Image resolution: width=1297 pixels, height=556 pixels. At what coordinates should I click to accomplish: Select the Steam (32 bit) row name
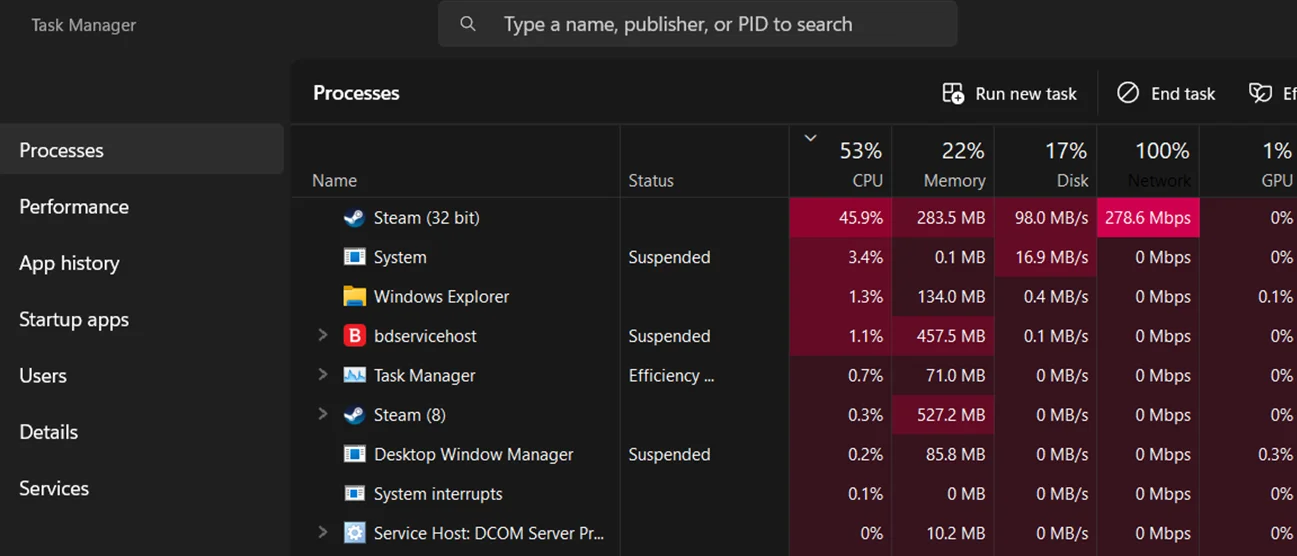[x=426, y=218]
